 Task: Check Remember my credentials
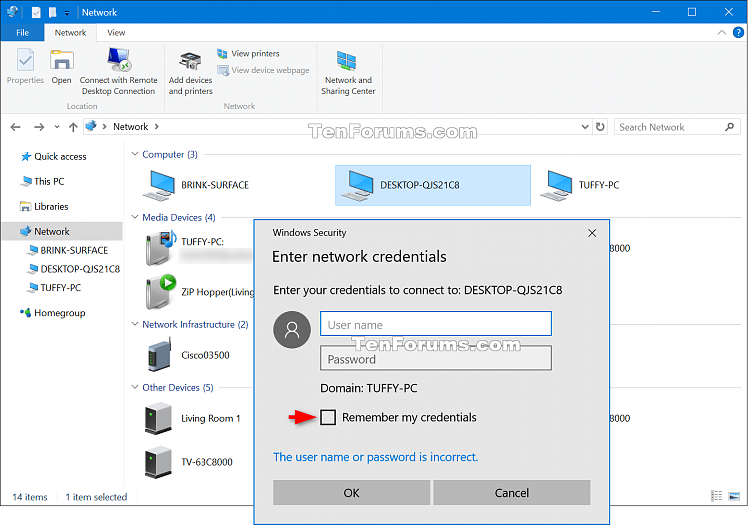coord(328,418)
